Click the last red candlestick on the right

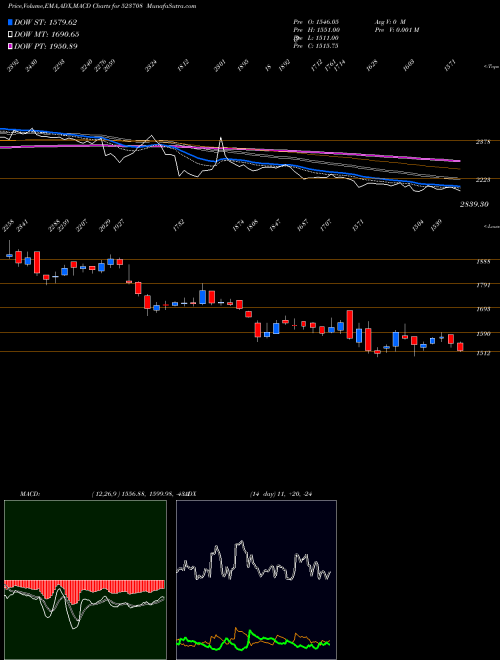pos(460,347)
